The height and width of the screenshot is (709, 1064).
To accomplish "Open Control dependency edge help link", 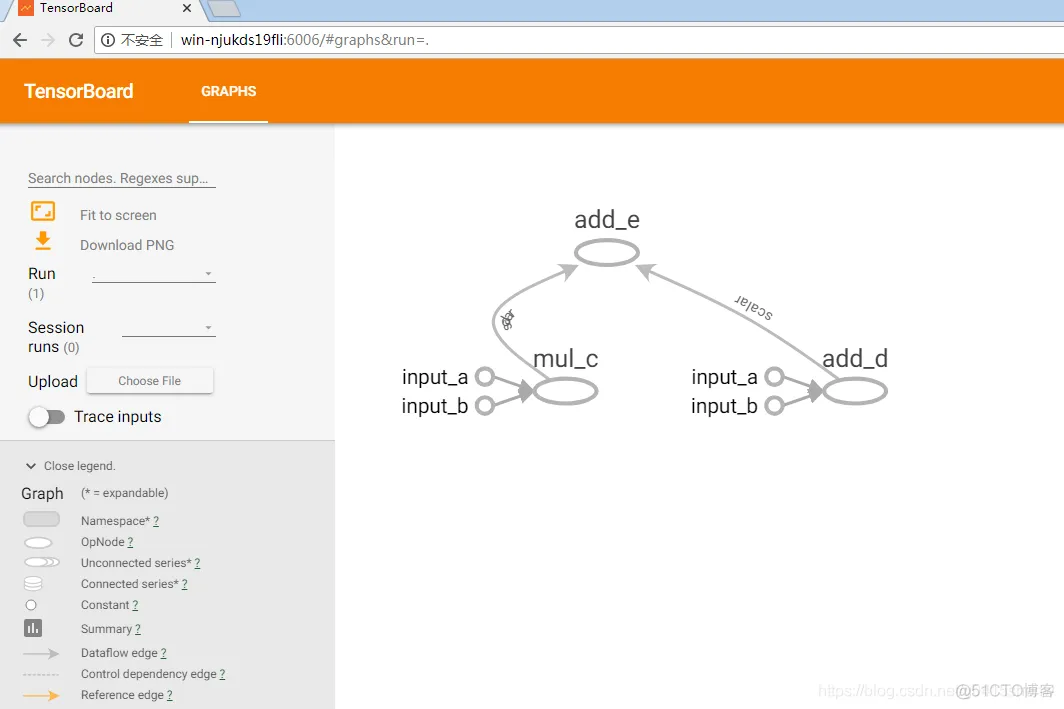I will [x=223, y=674].
